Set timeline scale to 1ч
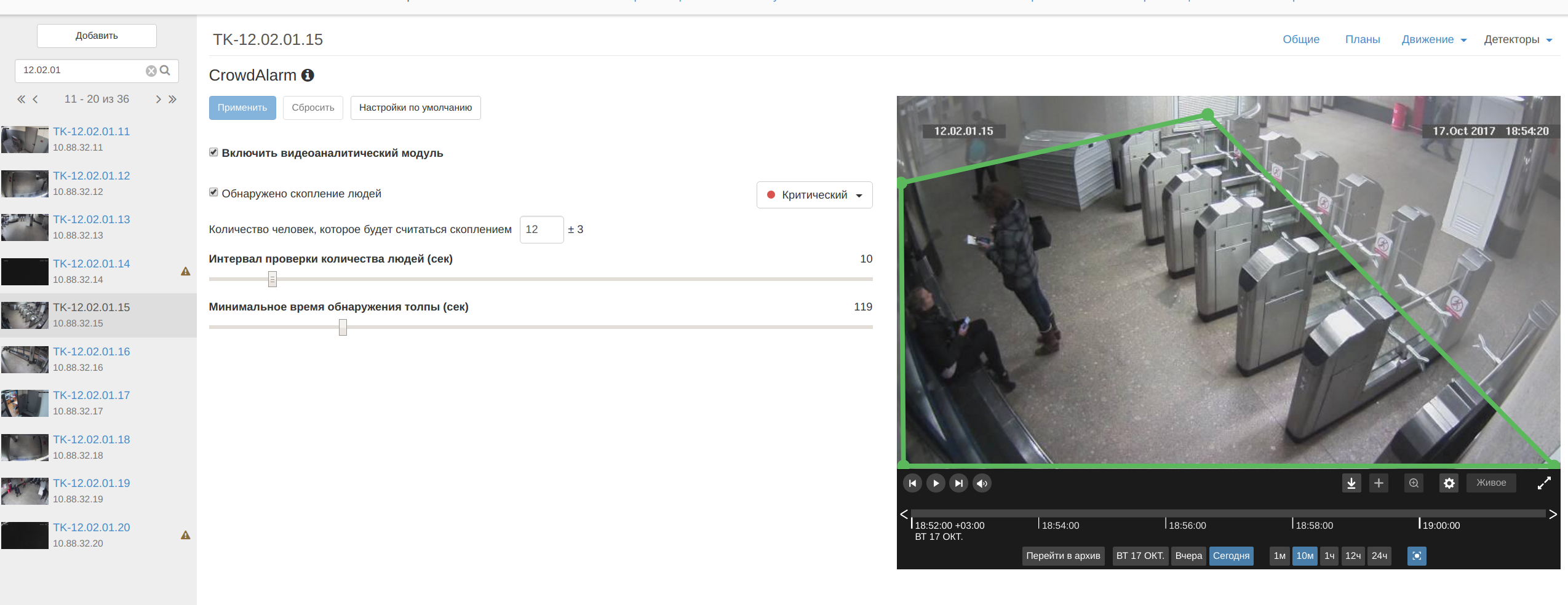 (x=1329, y=556)
